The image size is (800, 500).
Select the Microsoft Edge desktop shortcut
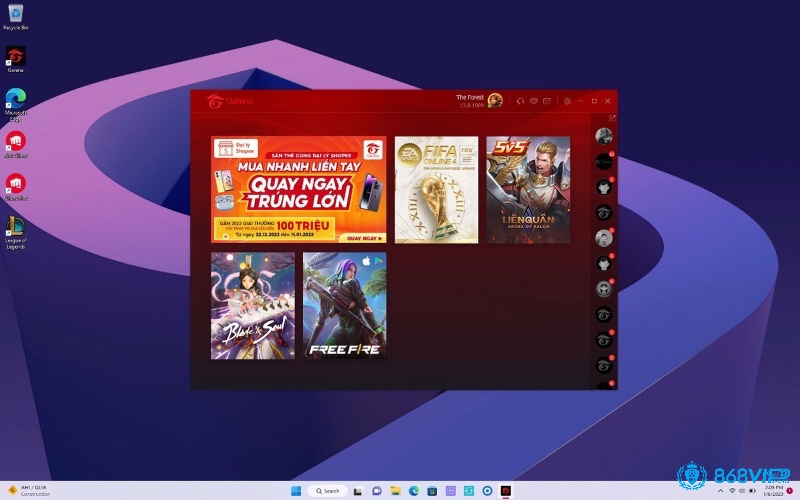coord(15,105)
